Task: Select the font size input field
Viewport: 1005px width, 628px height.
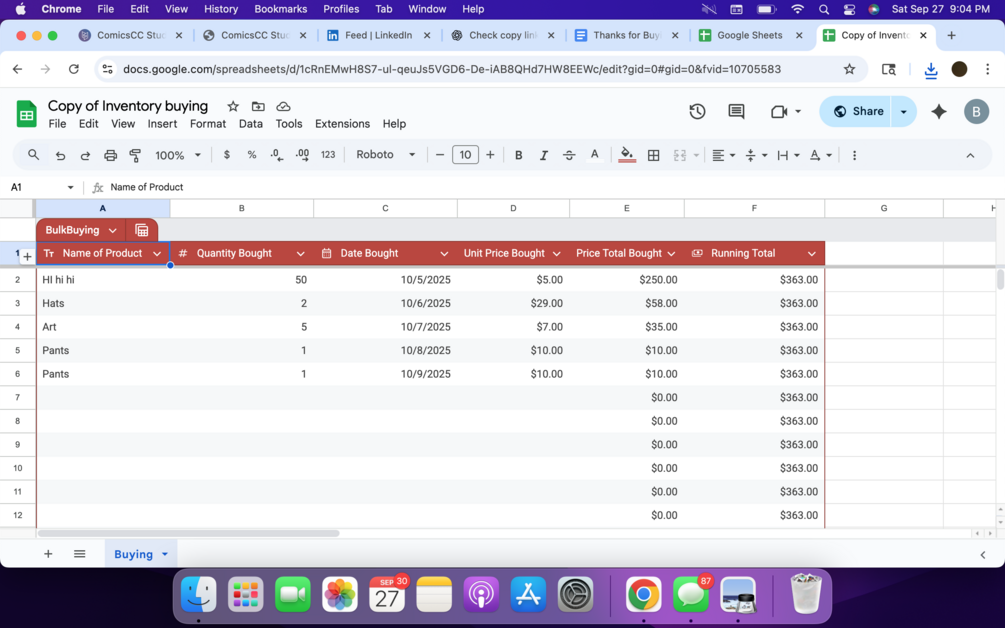Action: pos(465,155)
